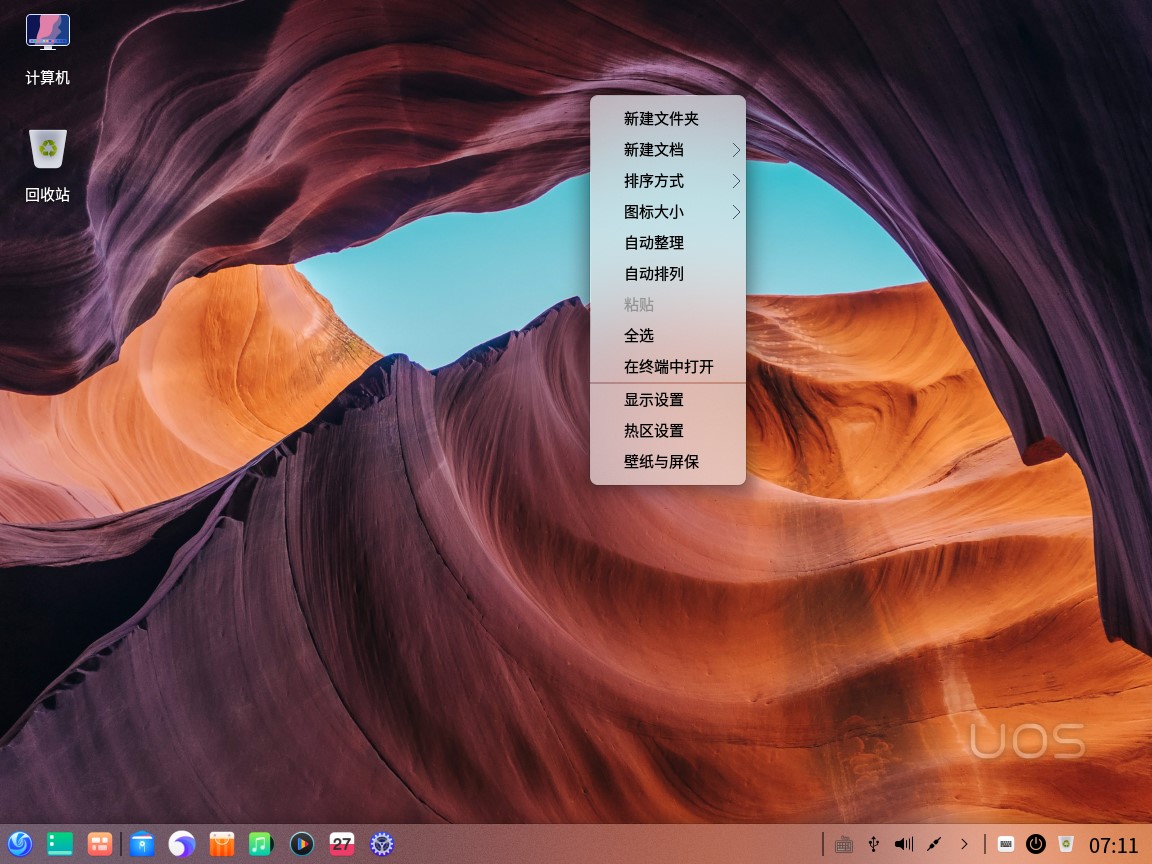1152x864 pixels.
Task: Open the trash icon on the dock
Action: click(1066, 844)
